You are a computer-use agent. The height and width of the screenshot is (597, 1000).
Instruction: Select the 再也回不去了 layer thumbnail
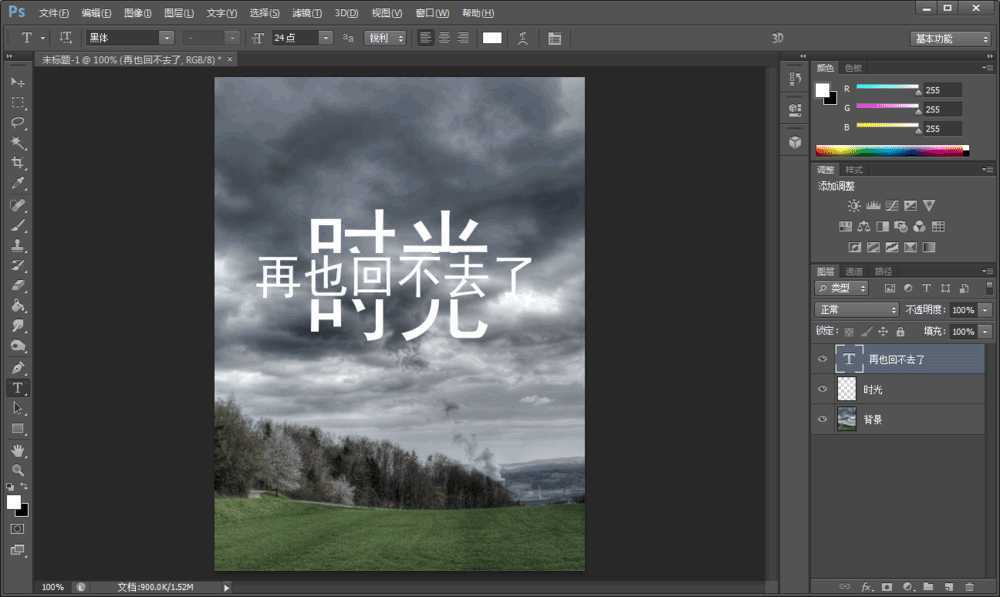(x=848, y=358)
